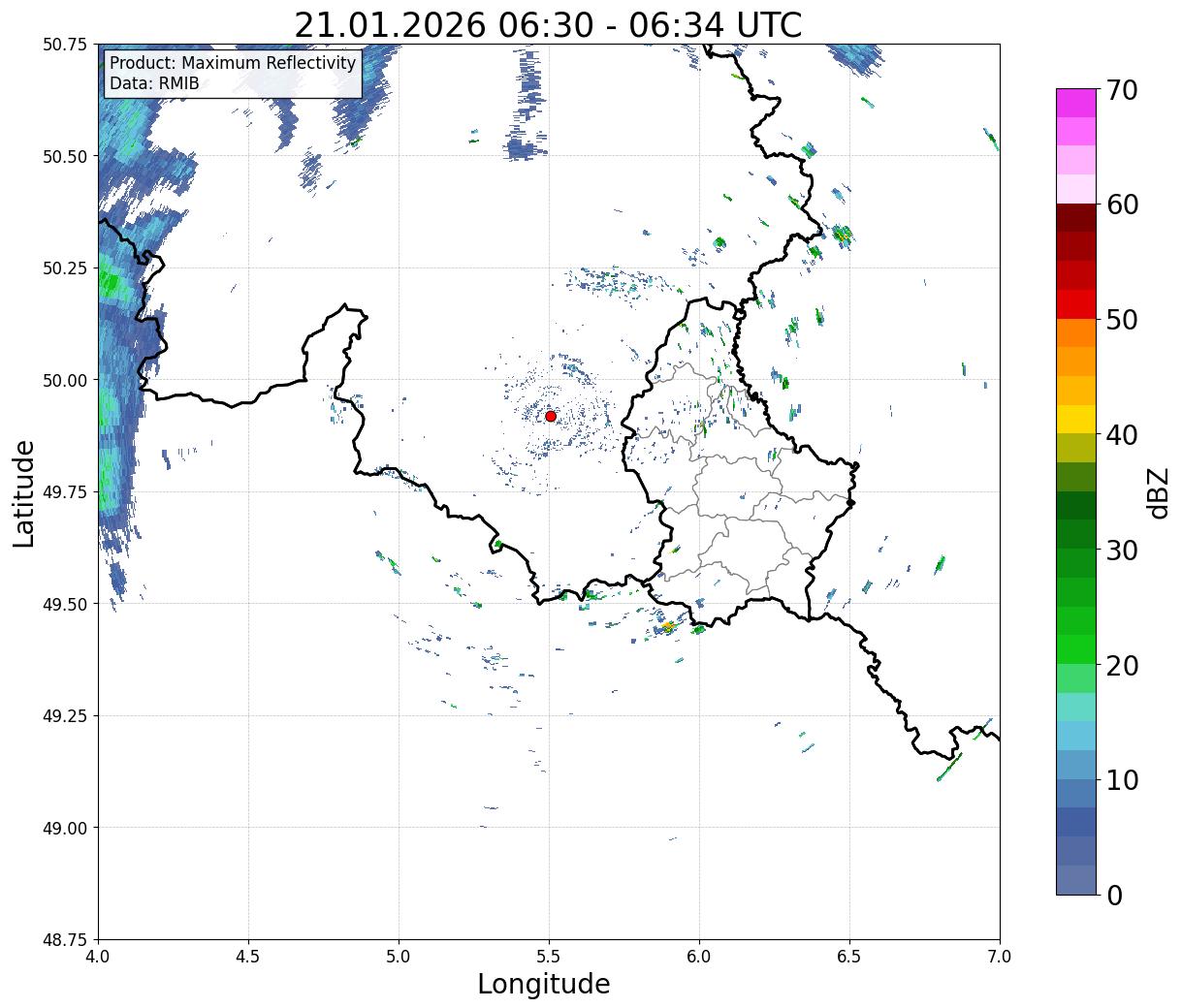Click the longitude tick label 7.0
The width and height of the screenshot is (1182, 1008).
pos(1000,956)
